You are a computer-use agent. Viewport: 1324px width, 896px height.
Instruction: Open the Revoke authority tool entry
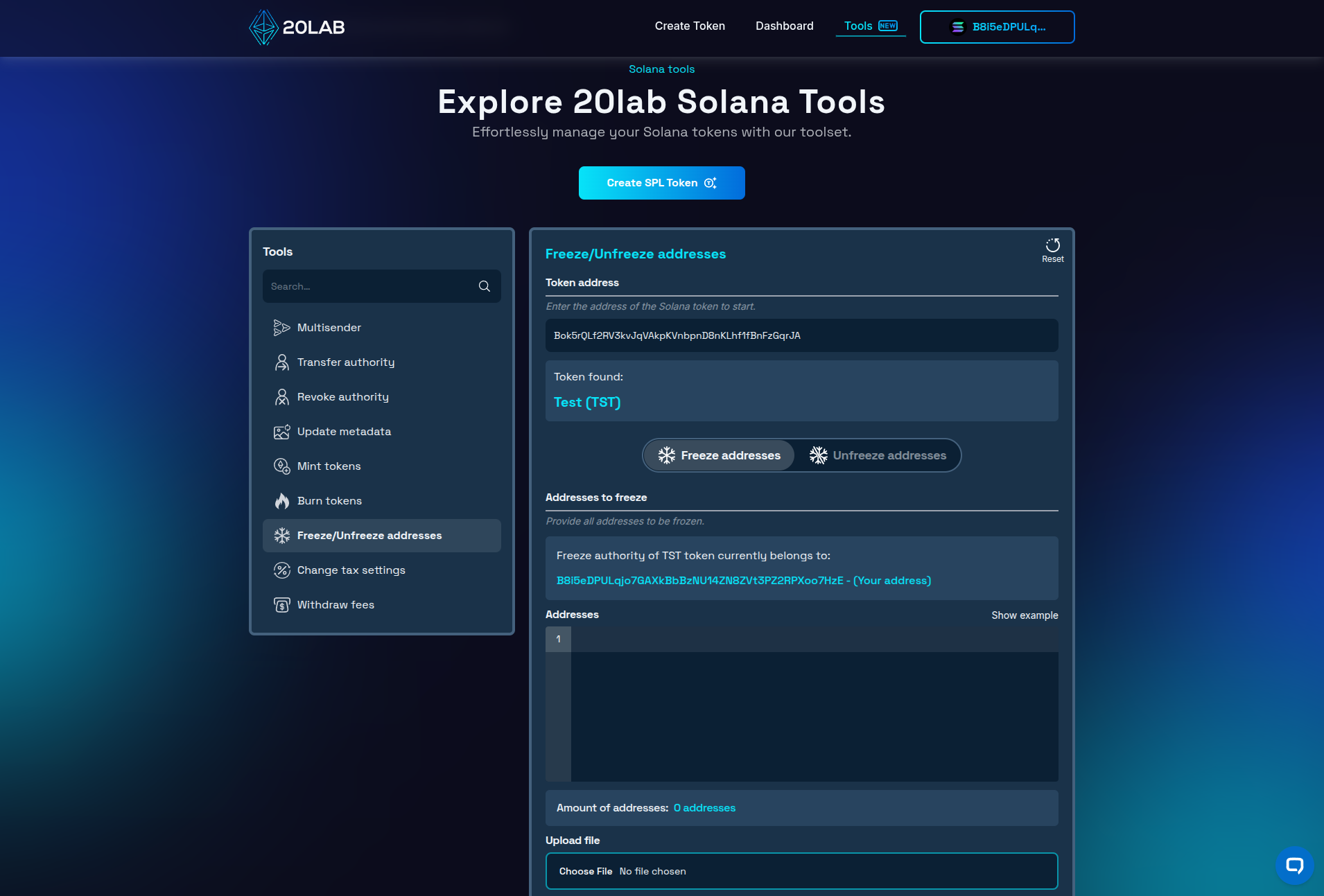[382, 397]
